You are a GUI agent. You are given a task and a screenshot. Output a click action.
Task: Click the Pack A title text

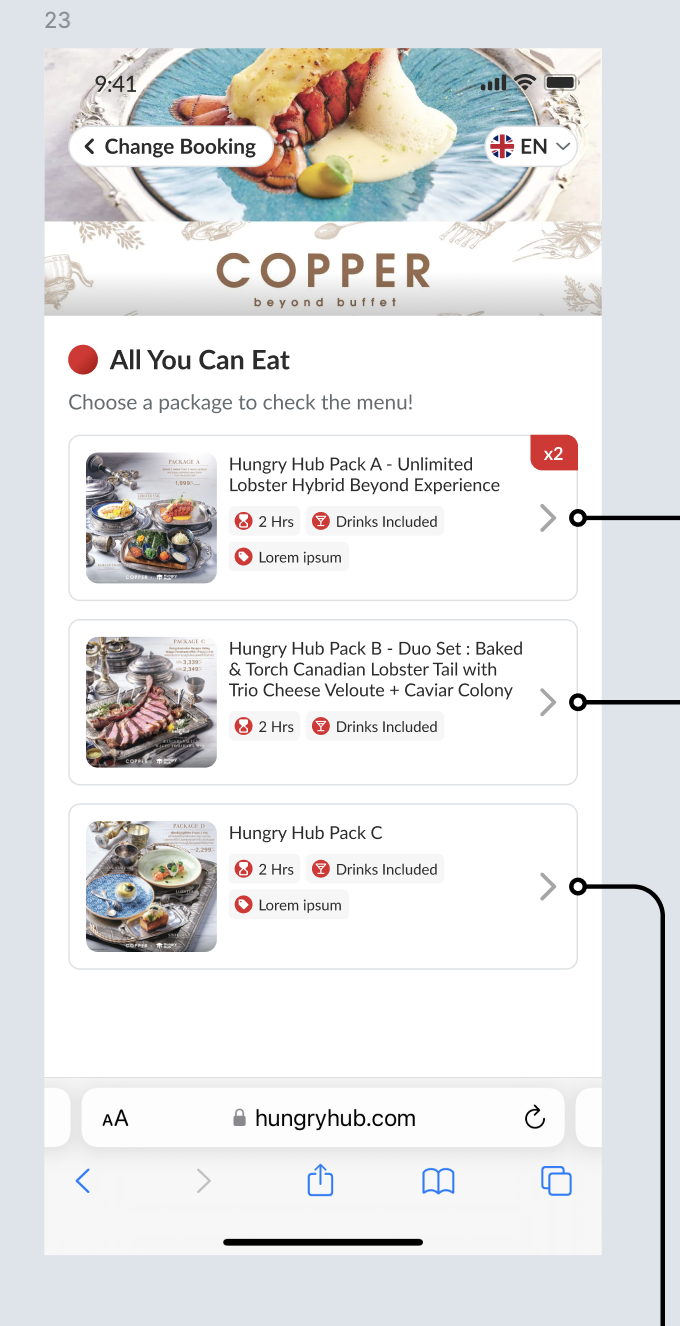pyautogui.click(x=364, y=474)
